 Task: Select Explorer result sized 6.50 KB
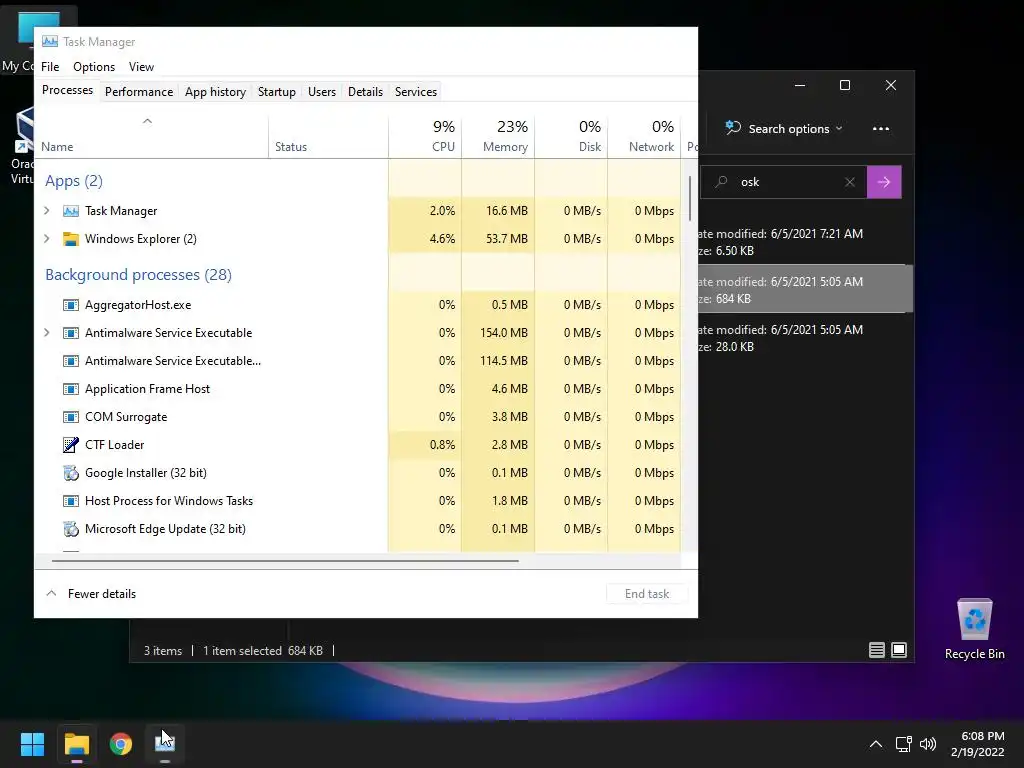[x=805, y=242]
